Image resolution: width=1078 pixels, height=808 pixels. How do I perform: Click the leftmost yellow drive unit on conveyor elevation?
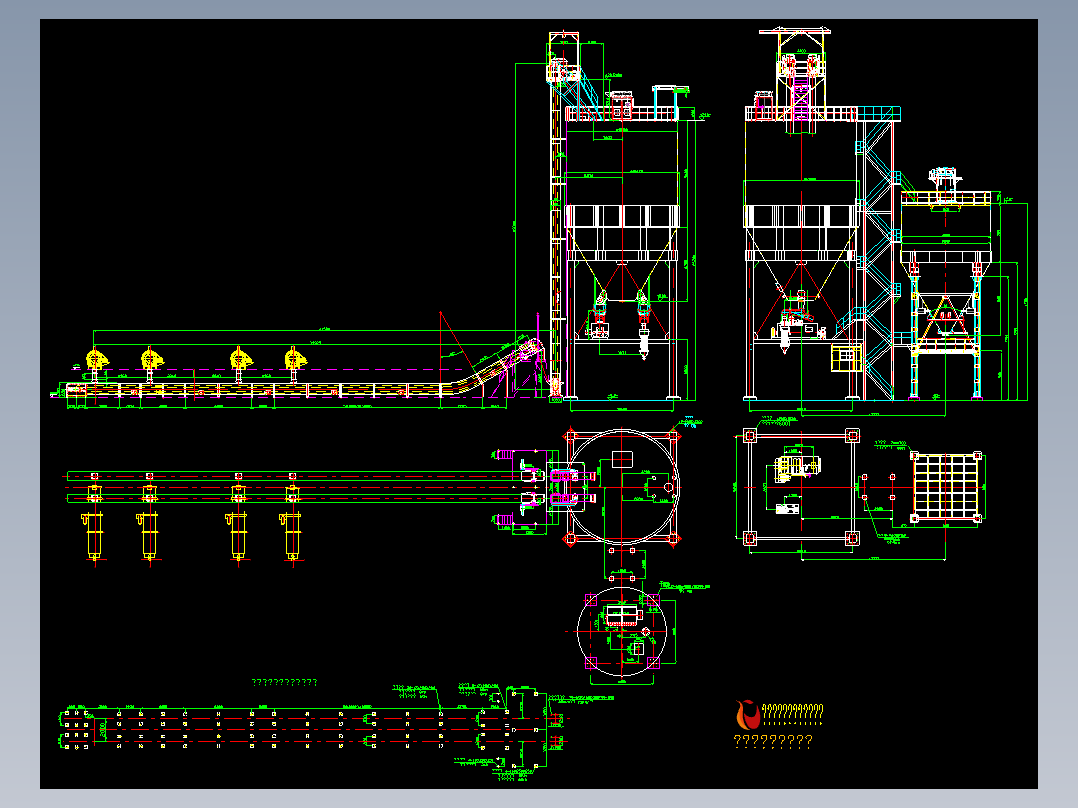pyautogui.click(x=97, y=359)
